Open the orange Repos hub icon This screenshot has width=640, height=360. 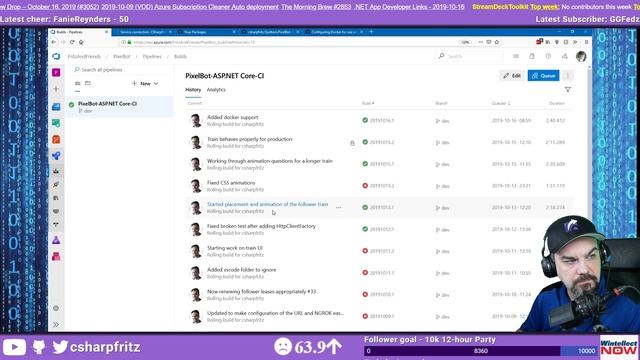click(x=56, y=139)
